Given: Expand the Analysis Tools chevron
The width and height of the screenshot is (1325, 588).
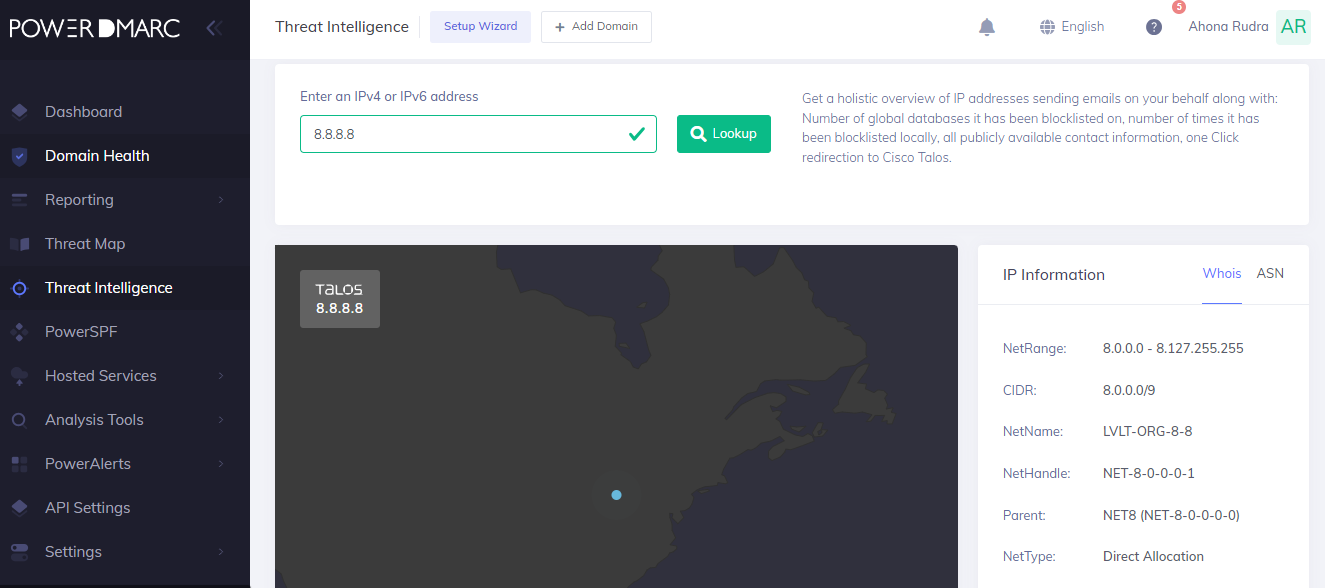Looking at the screenshot, I should click(221, 420).
